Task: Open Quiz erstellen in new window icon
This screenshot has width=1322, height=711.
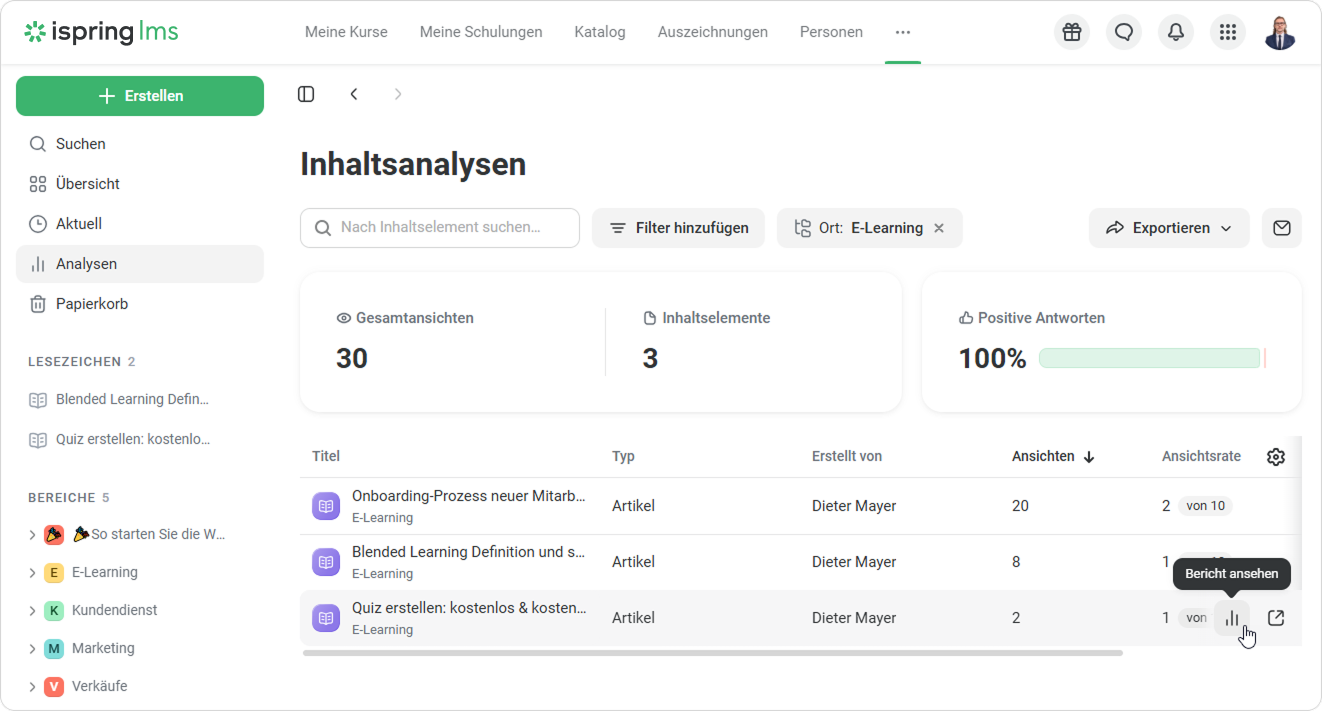Action: coord(1276,618)
